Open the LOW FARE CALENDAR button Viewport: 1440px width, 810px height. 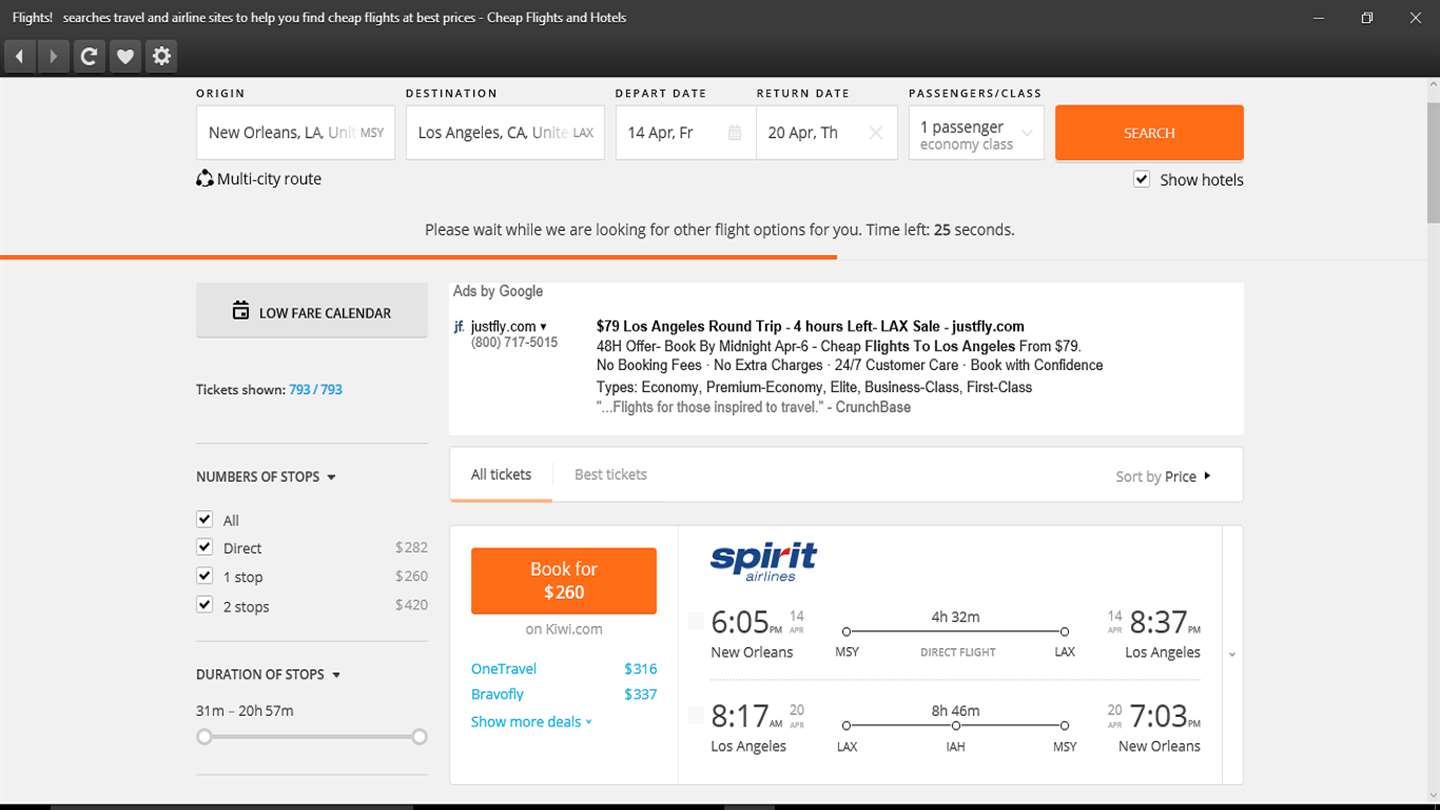click(312, 311)
